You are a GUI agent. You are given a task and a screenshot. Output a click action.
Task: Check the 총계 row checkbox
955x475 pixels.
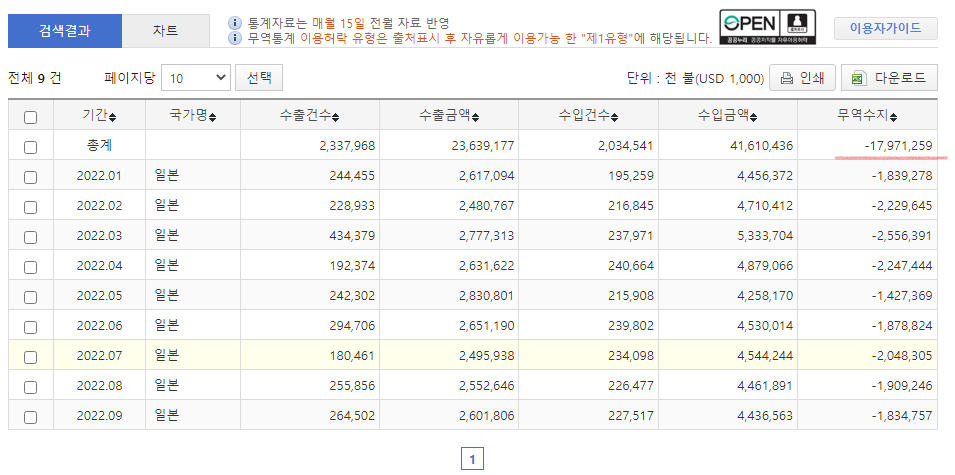[x=30, y=147]
